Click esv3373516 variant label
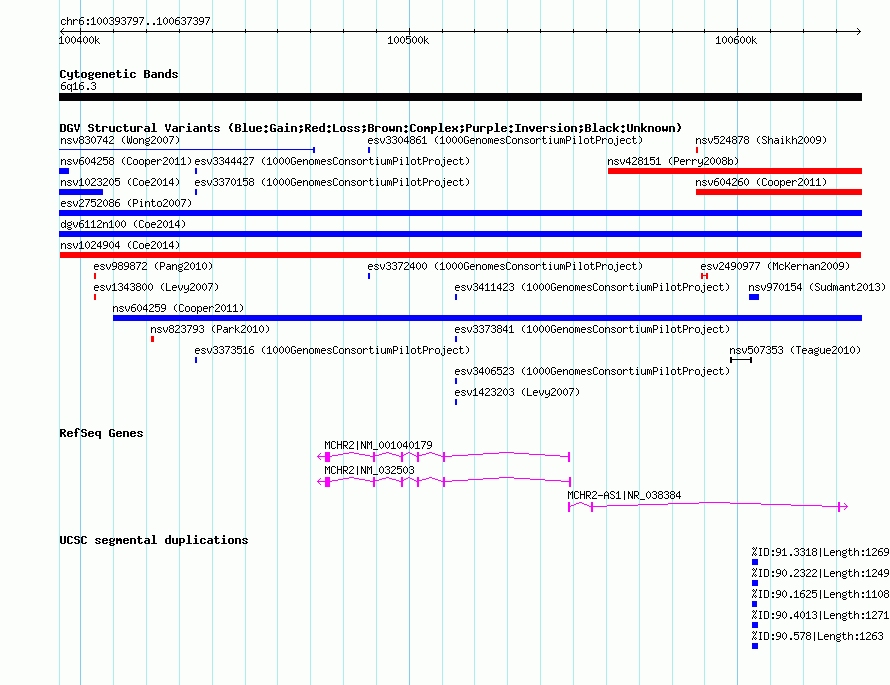The height and width of the screenshot is (685, 890). pos(332,350)
